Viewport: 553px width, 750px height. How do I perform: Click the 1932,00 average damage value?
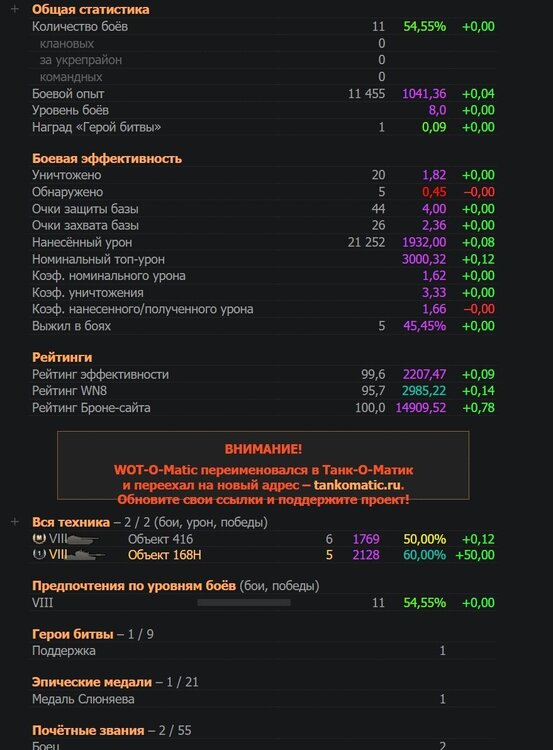coord(424,243)
